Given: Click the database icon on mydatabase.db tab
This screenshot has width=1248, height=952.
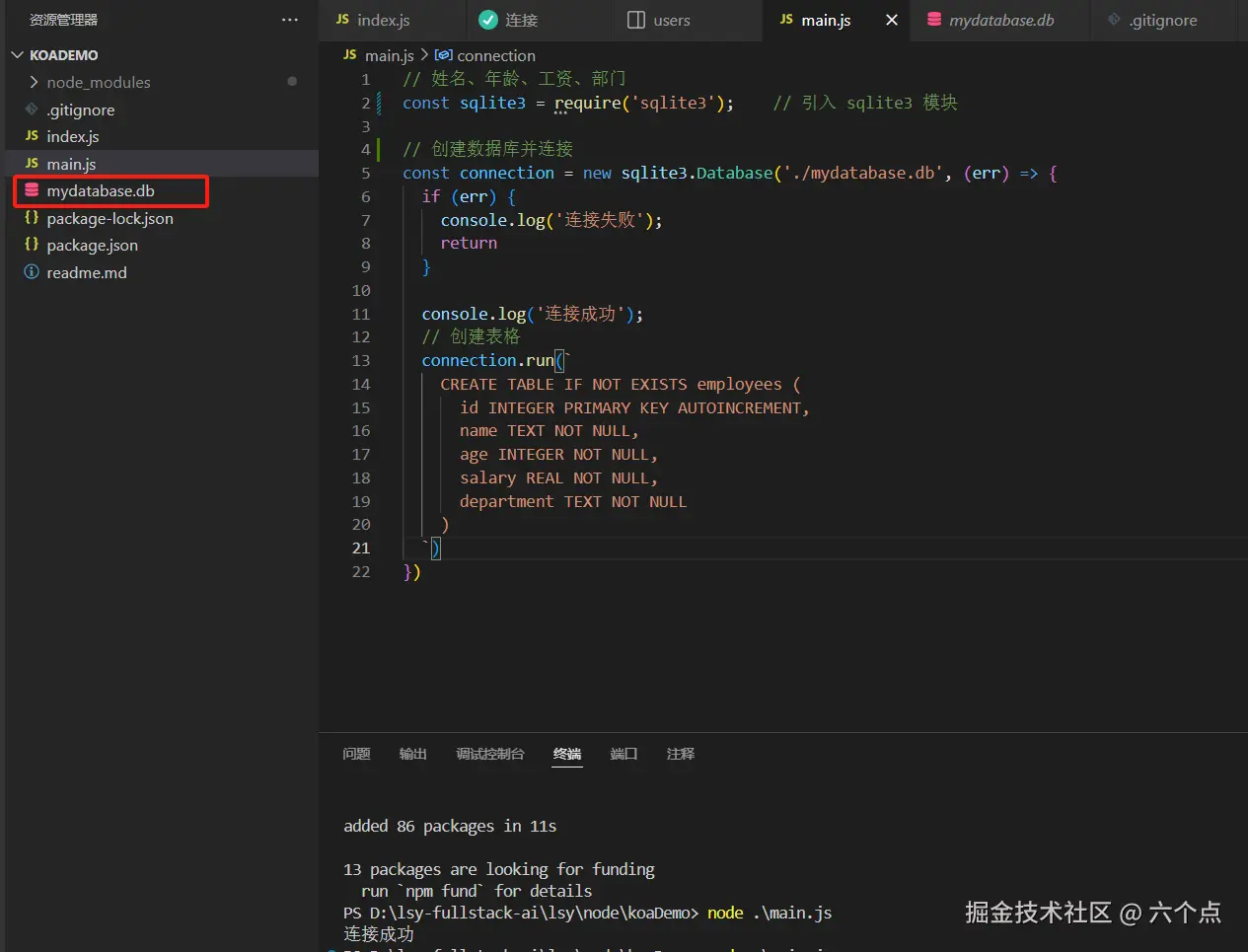Looking at the screenshot, I should click(934, 20).
